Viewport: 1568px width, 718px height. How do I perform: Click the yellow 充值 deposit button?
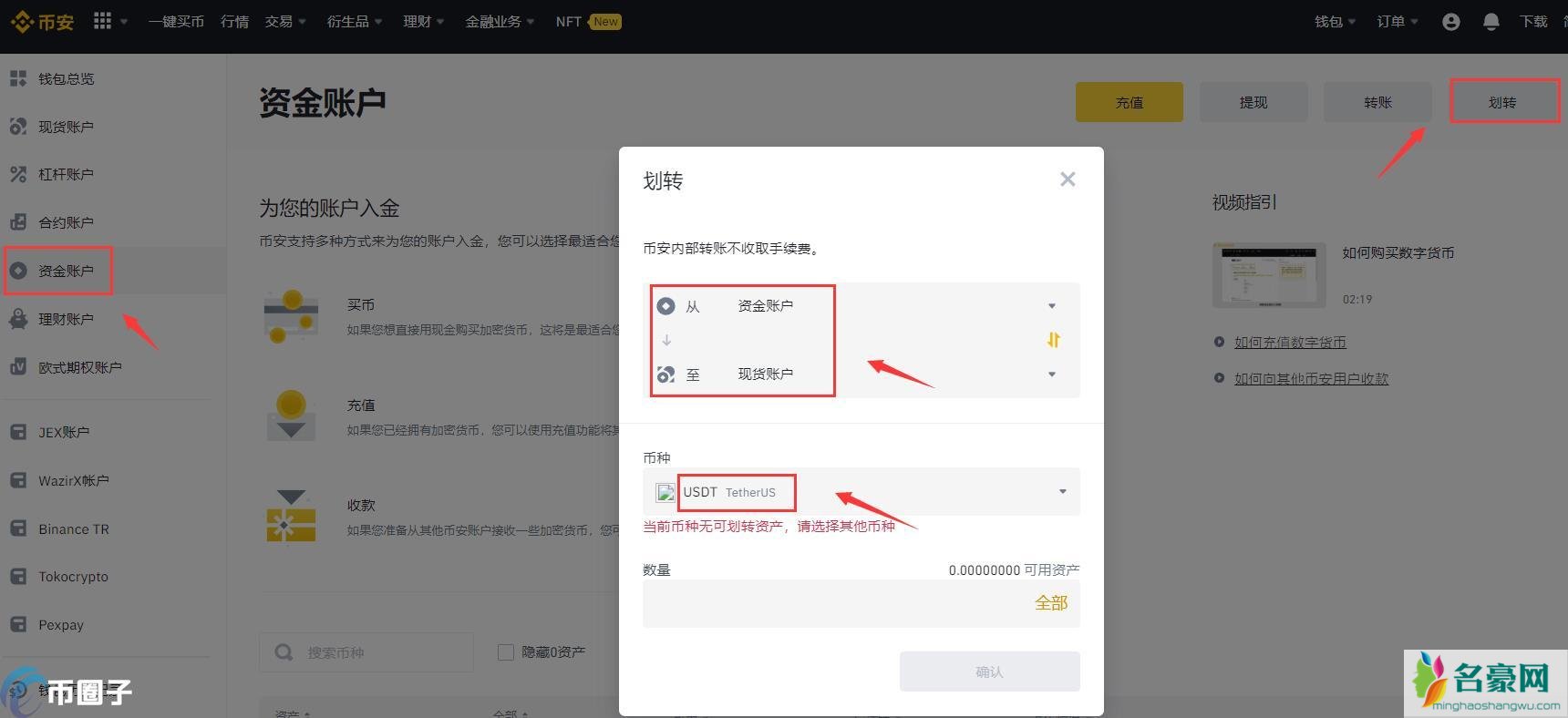coord(1130,102)
